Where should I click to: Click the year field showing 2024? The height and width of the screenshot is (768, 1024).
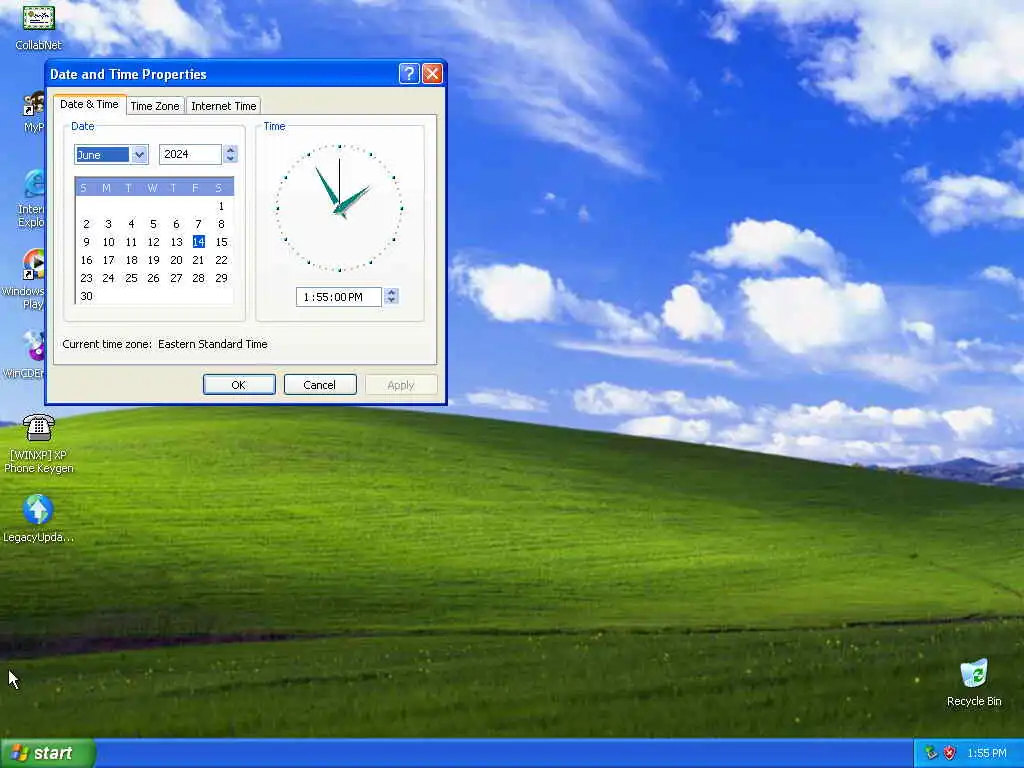pyautogui.click(x=190, y=154)
